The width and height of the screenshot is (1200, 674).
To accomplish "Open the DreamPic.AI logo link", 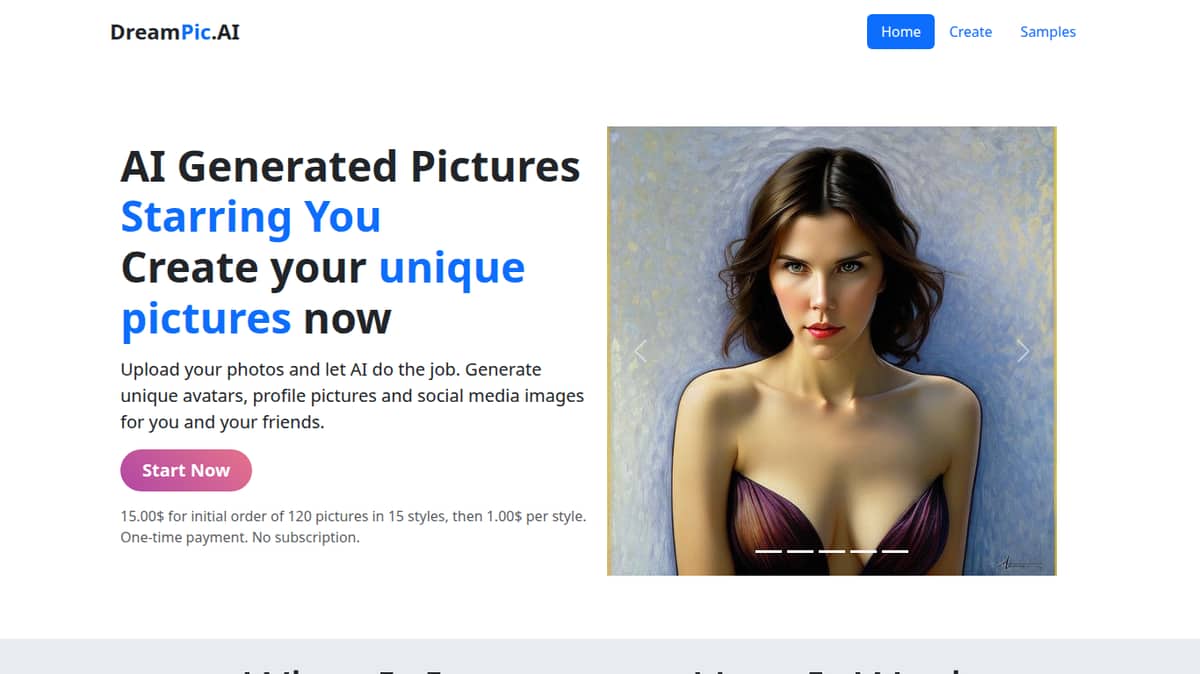I will (175, 32).
